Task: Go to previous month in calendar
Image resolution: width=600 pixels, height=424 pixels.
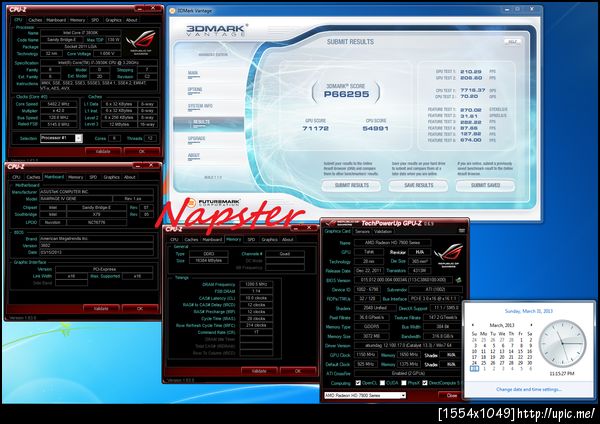Action: (x=473, y=325)
